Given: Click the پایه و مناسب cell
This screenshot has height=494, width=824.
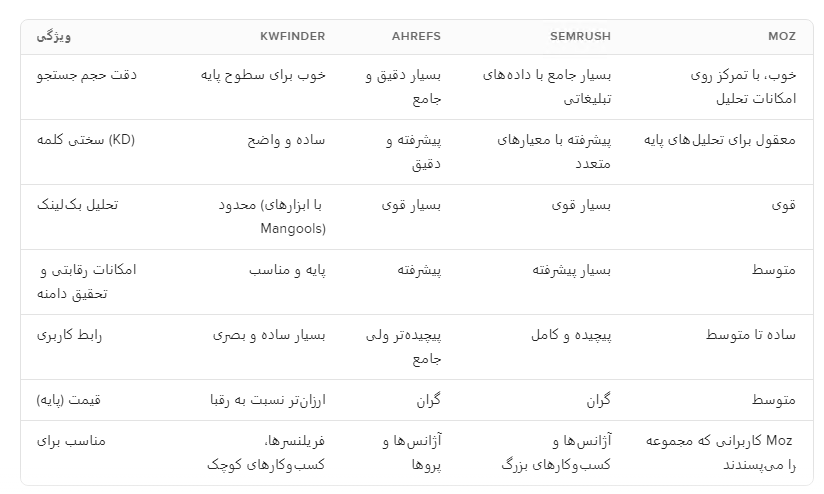Looking at the screenshot, I should (288, 270).
